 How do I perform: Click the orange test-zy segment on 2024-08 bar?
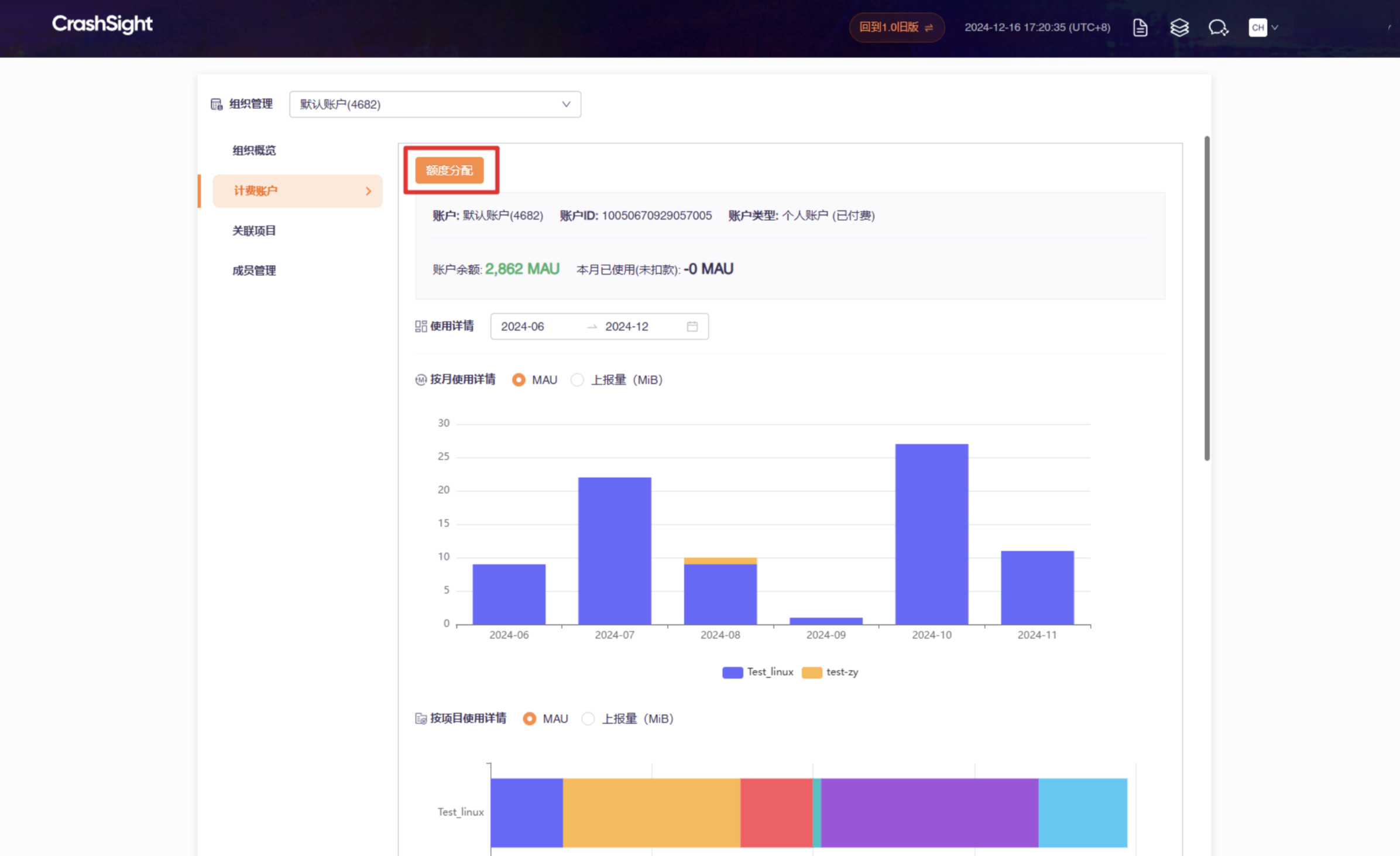720,561
